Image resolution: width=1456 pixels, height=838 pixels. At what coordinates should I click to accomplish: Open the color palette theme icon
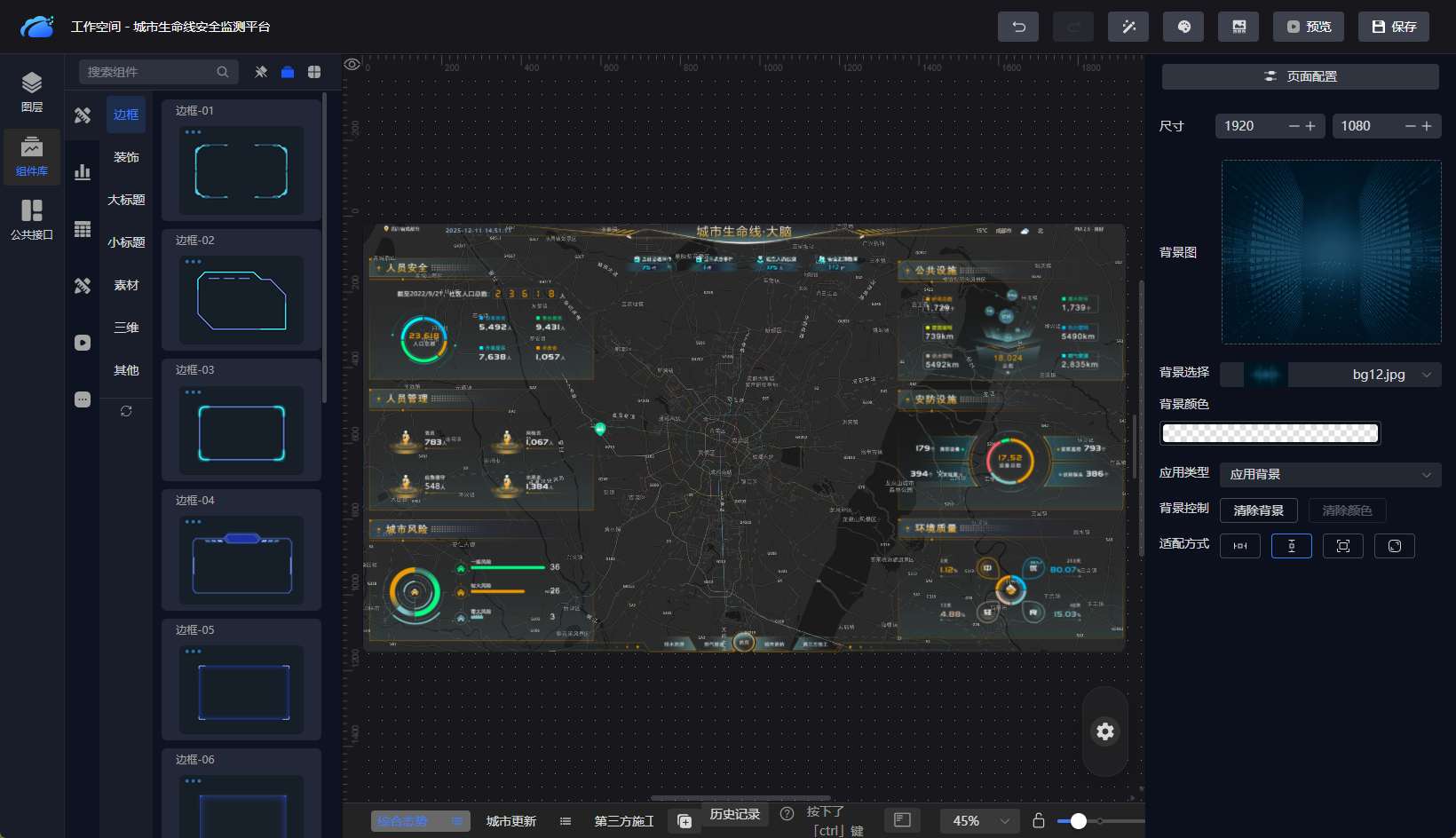[x=1183, y=27]
